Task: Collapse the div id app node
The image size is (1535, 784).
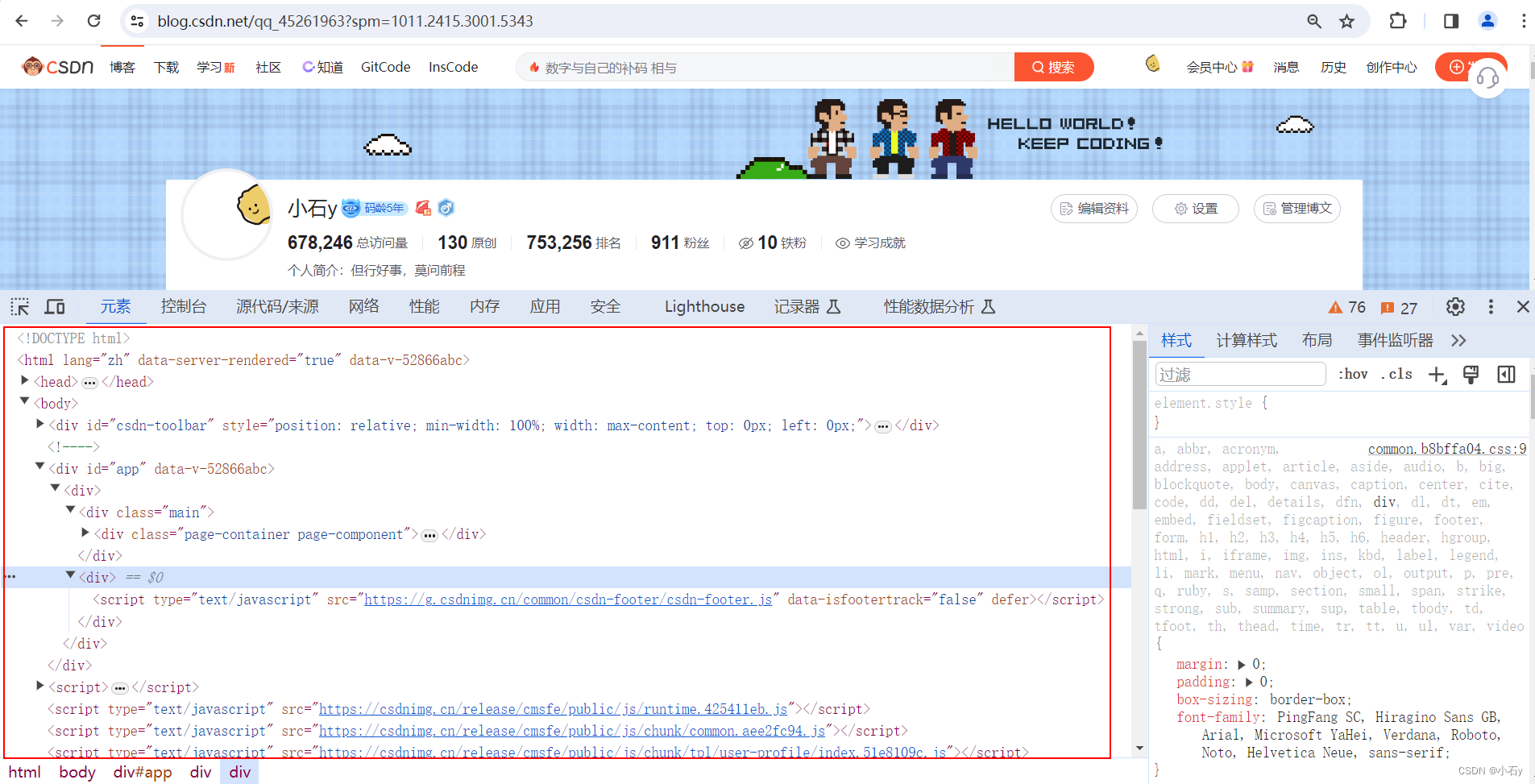Action: [x=40, y=467]
